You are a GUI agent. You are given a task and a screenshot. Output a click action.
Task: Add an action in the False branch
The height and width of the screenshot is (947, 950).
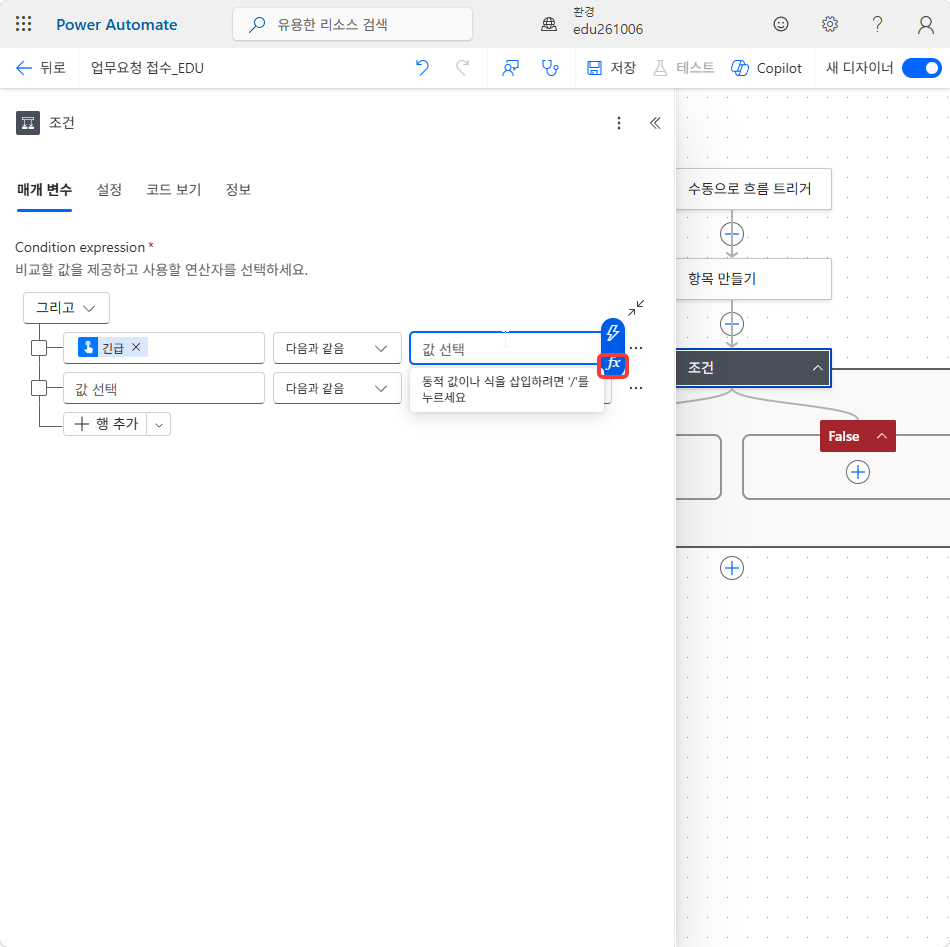coord(857,472)
